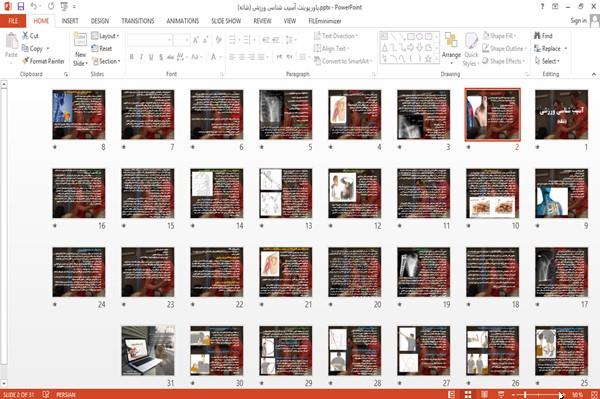Switch to the DESIGN tab
The height and width of the screenshot is (399, 600).
click(99, 21)
